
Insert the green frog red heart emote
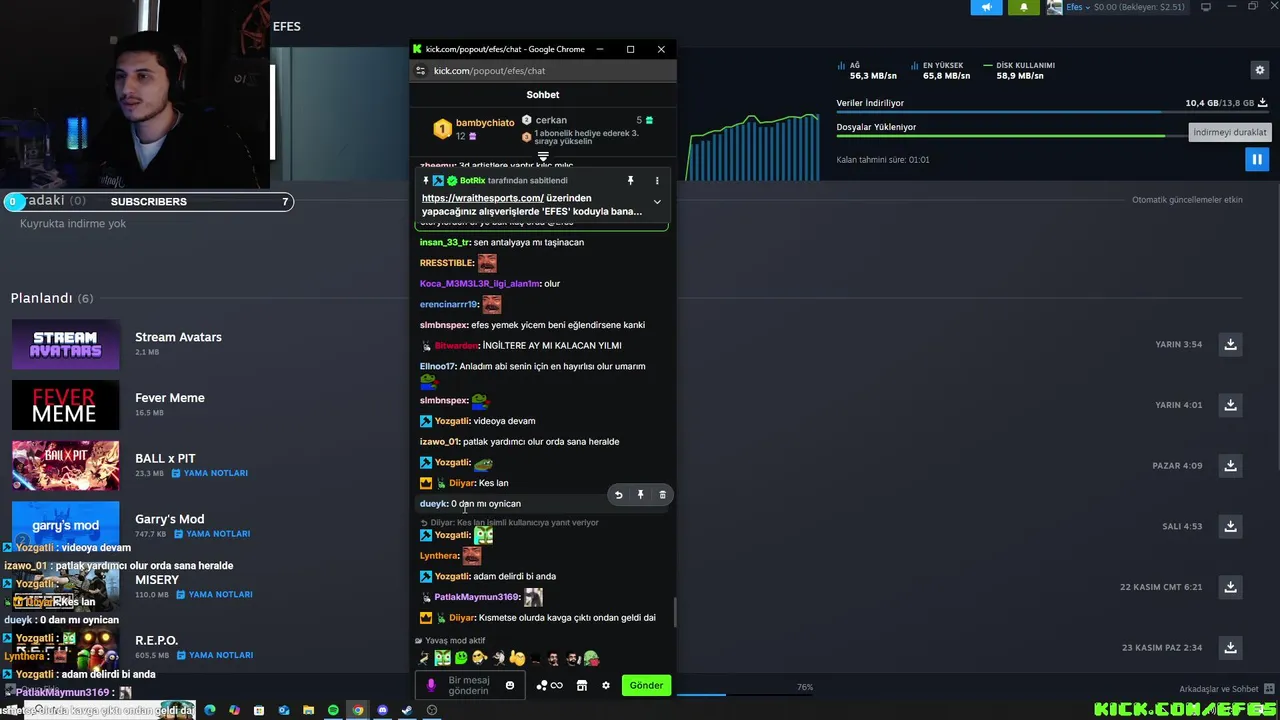click(x=591, y=658)
